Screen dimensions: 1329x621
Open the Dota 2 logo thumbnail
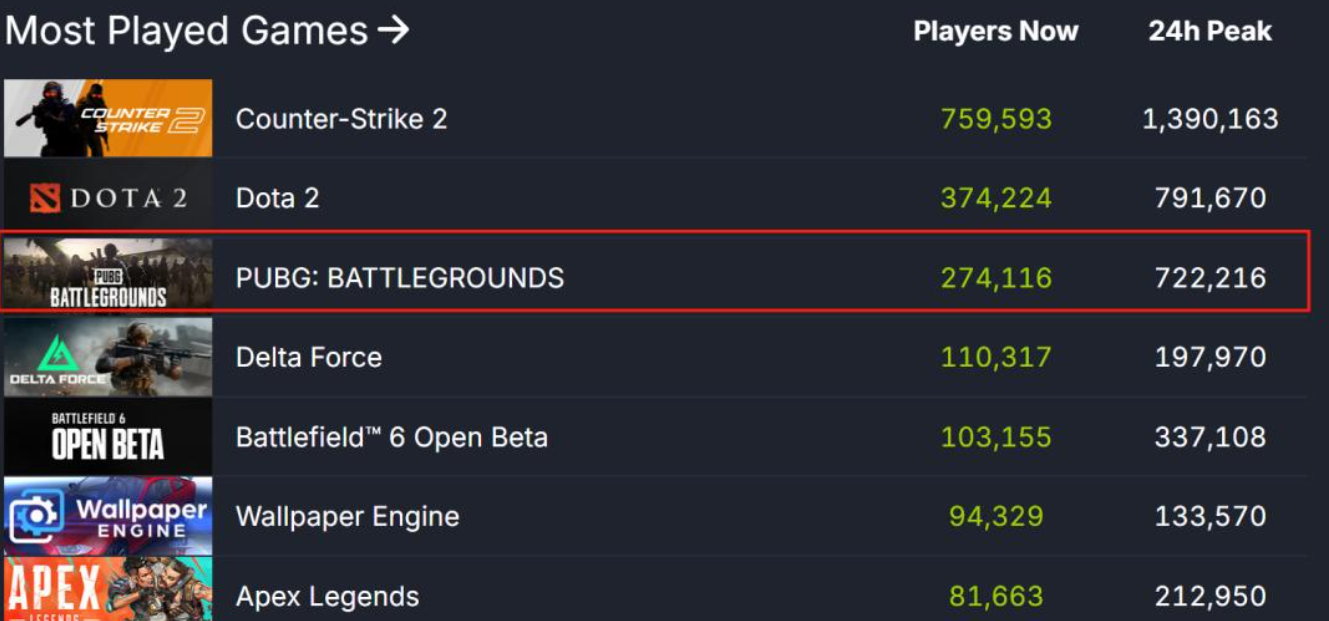108,198
